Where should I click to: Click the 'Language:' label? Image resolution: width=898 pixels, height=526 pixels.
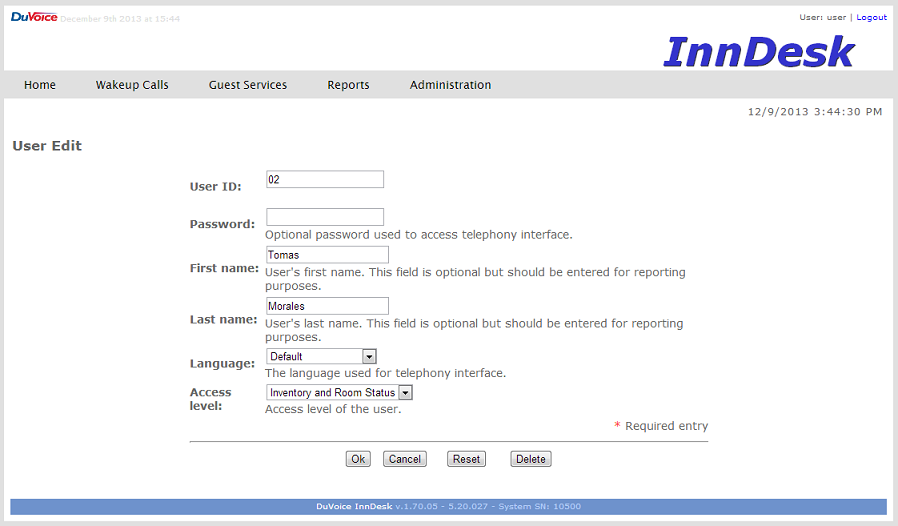(x=222, y=364)
